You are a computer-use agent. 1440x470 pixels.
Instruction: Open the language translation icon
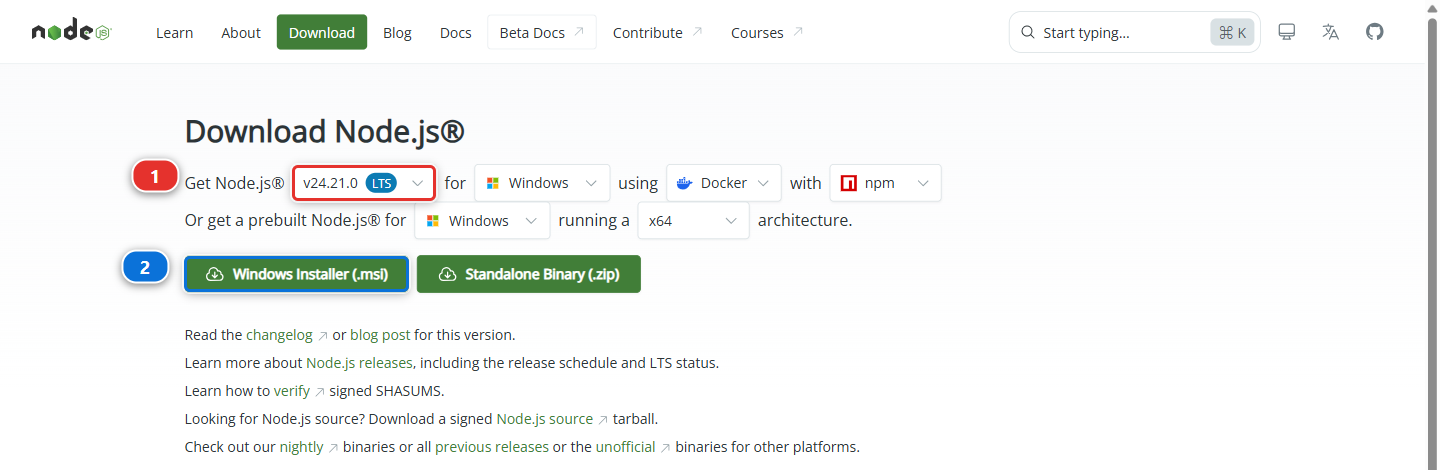[x=1330, y=32]
